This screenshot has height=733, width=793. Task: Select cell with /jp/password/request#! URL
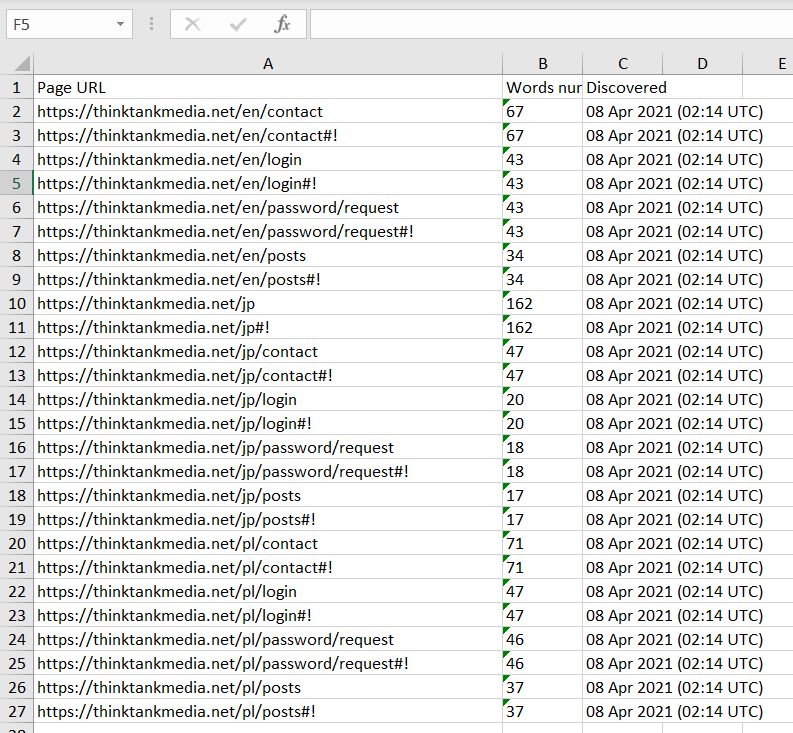(268, 471)
